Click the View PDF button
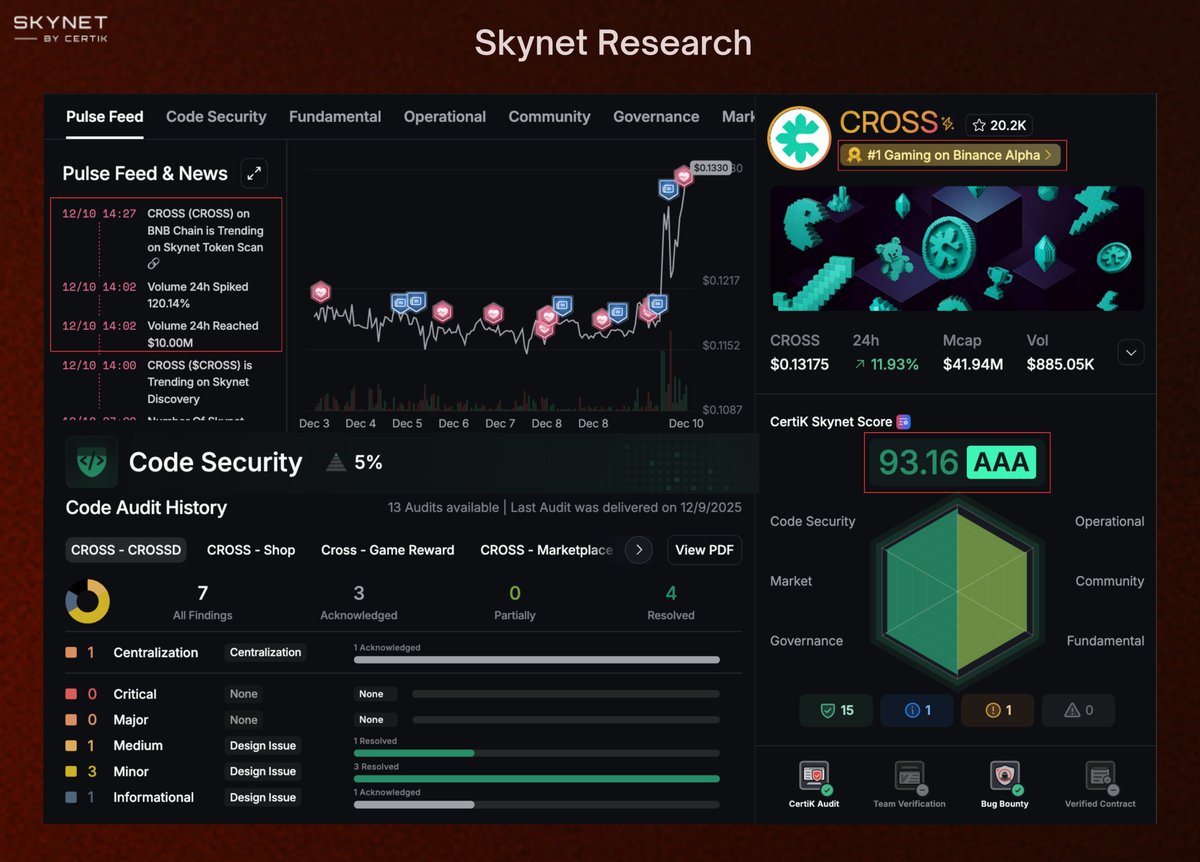The width and height of the screenshot is (1200, 862). 703,550
